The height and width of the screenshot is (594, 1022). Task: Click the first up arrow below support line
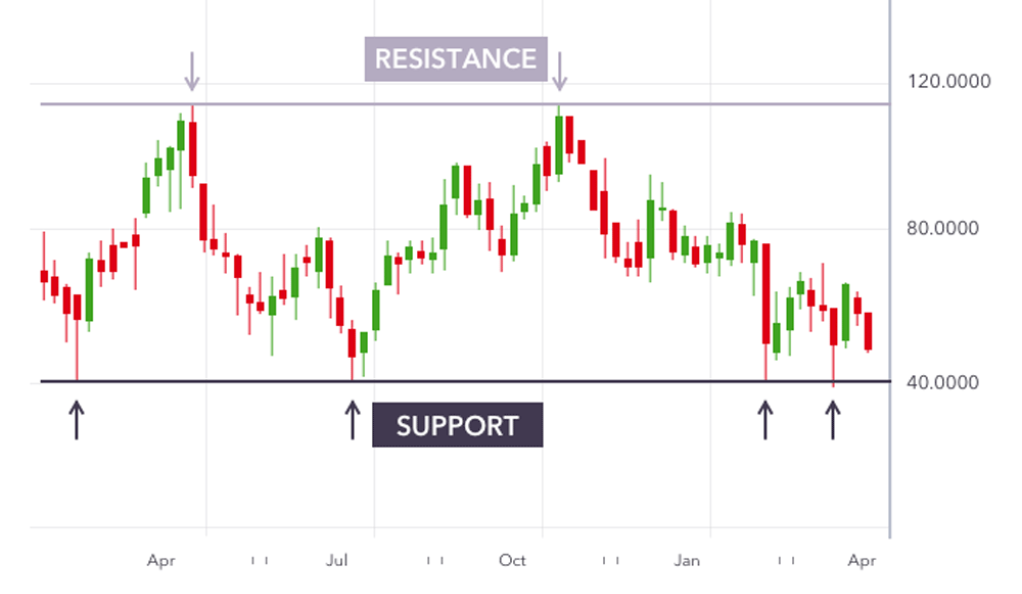click(x=76, y=420)
